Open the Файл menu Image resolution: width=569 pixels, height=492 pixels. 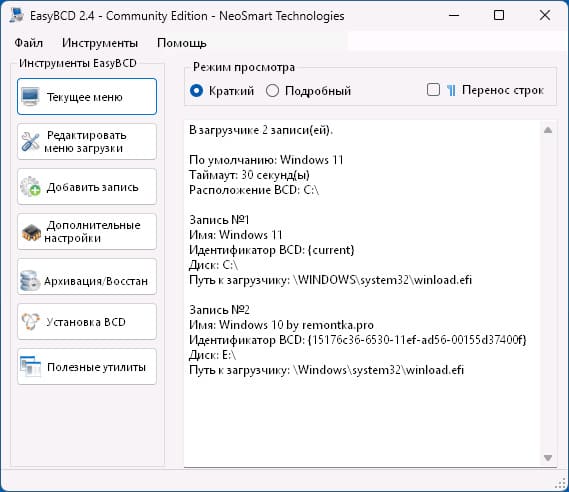pyautogui.click(x=28, y=43)
